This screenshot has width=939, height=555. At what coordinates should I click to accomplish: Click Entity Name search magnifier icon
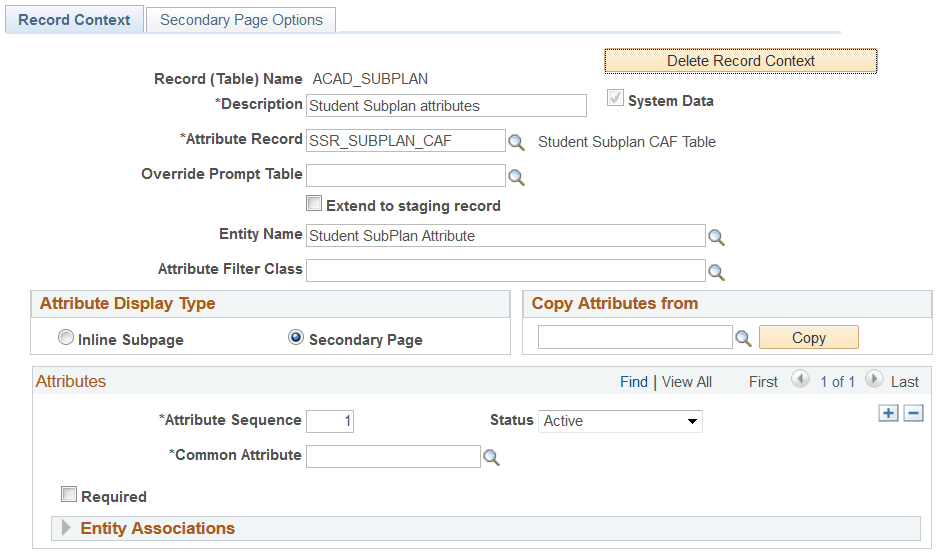tap(716, 237)
